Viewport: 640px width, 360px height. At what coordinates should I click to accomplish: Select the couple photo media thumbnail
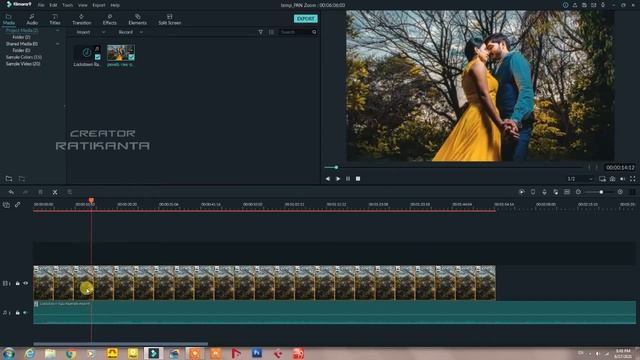pyautogui.click(x=120, y=53)
